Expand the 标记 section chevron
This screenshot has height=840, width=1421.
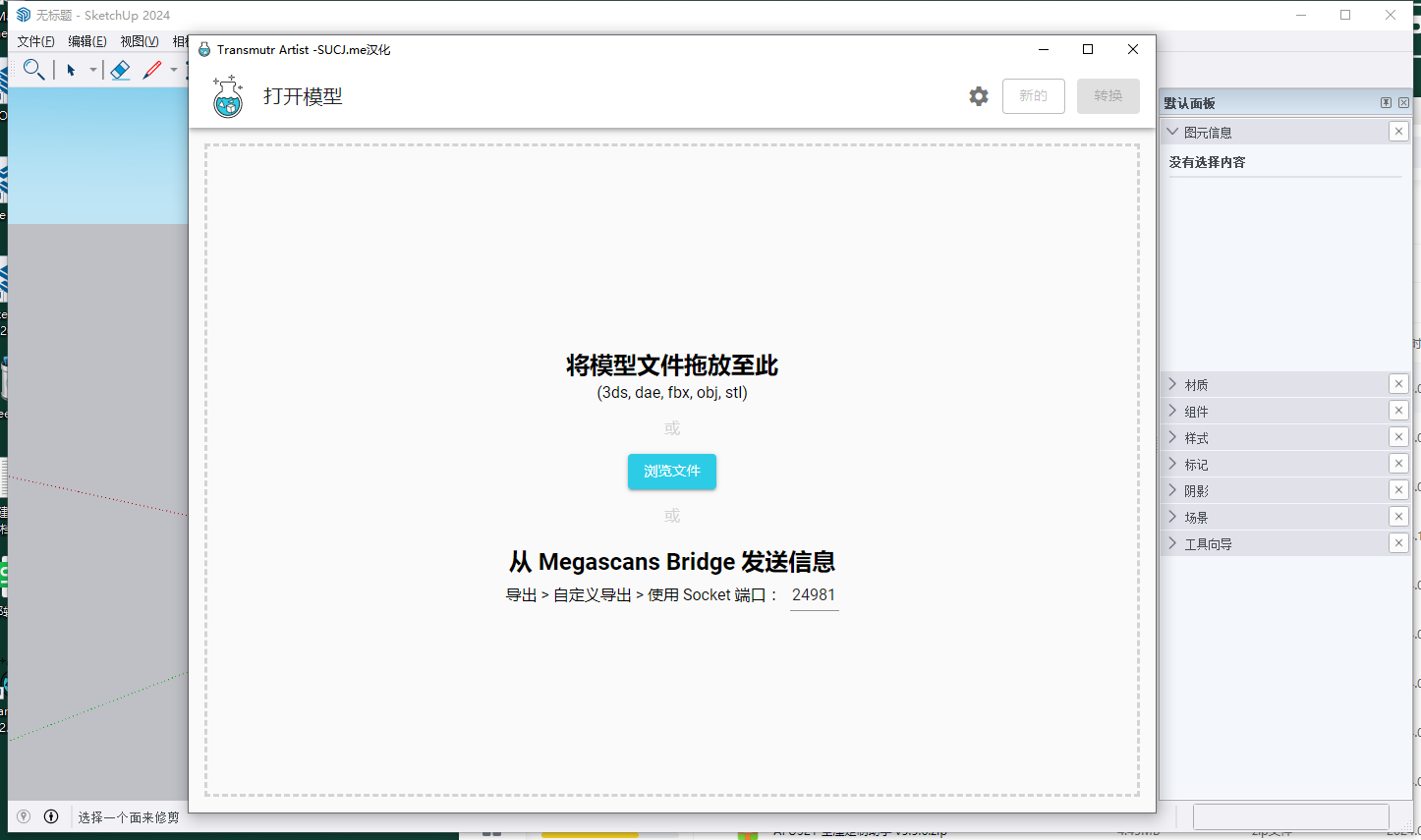tap(1172, 464)
